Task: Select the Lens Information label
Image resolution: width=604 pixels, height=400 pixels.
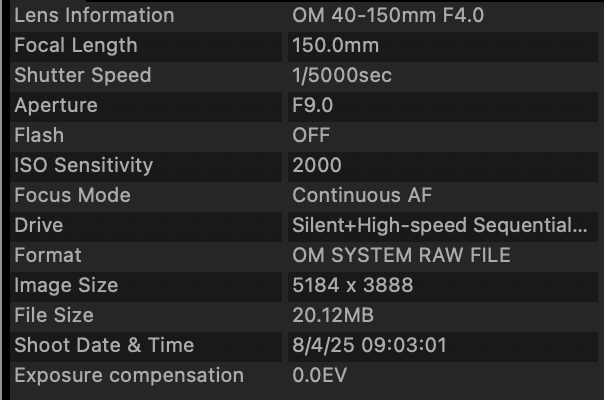Action: tap(94, 16)
